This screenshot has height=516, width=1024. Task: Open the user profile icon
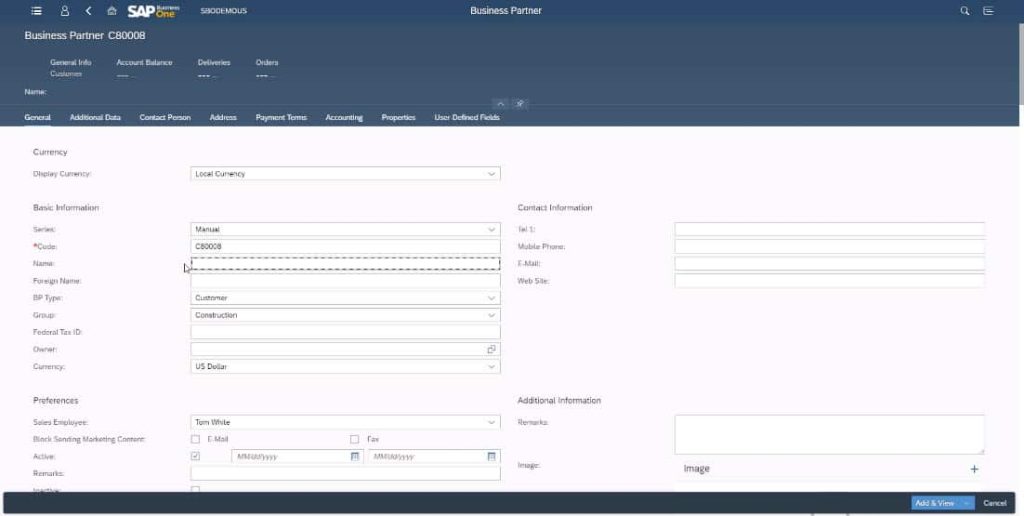pos(65,10)
